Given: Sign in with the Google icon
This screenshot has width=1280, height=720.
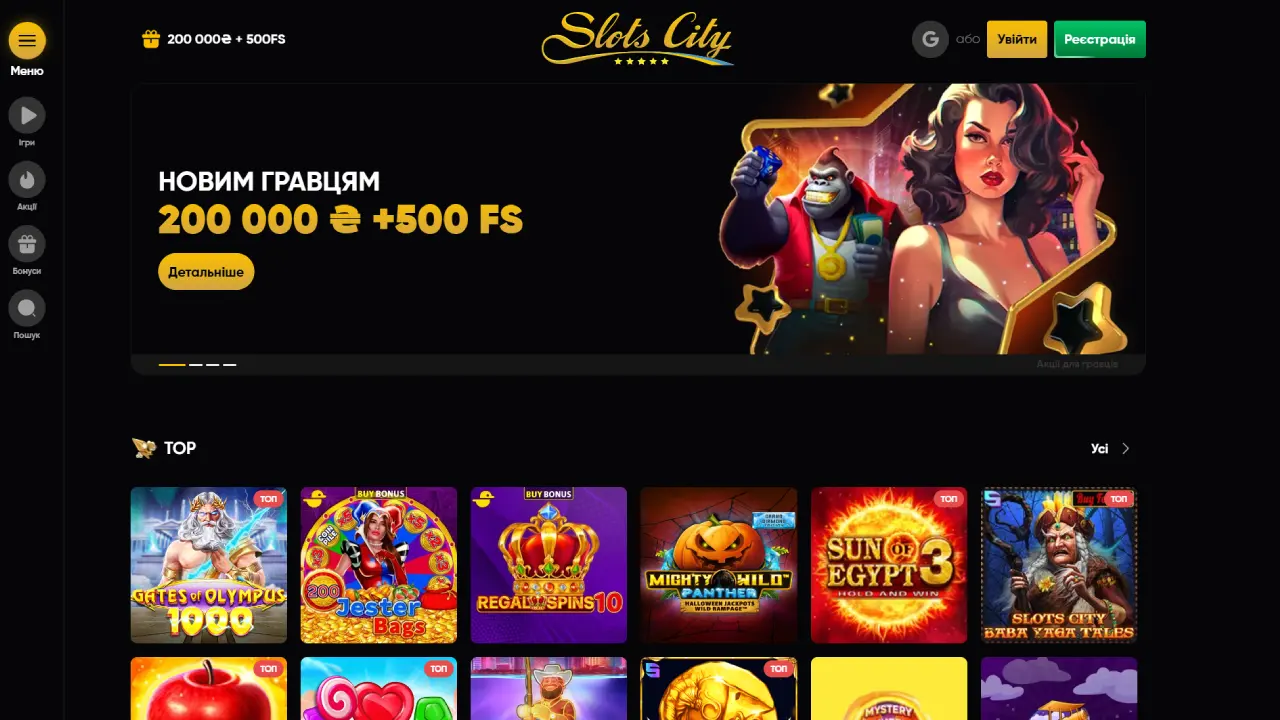Looking at the screenshot, I should coord(930,39).
